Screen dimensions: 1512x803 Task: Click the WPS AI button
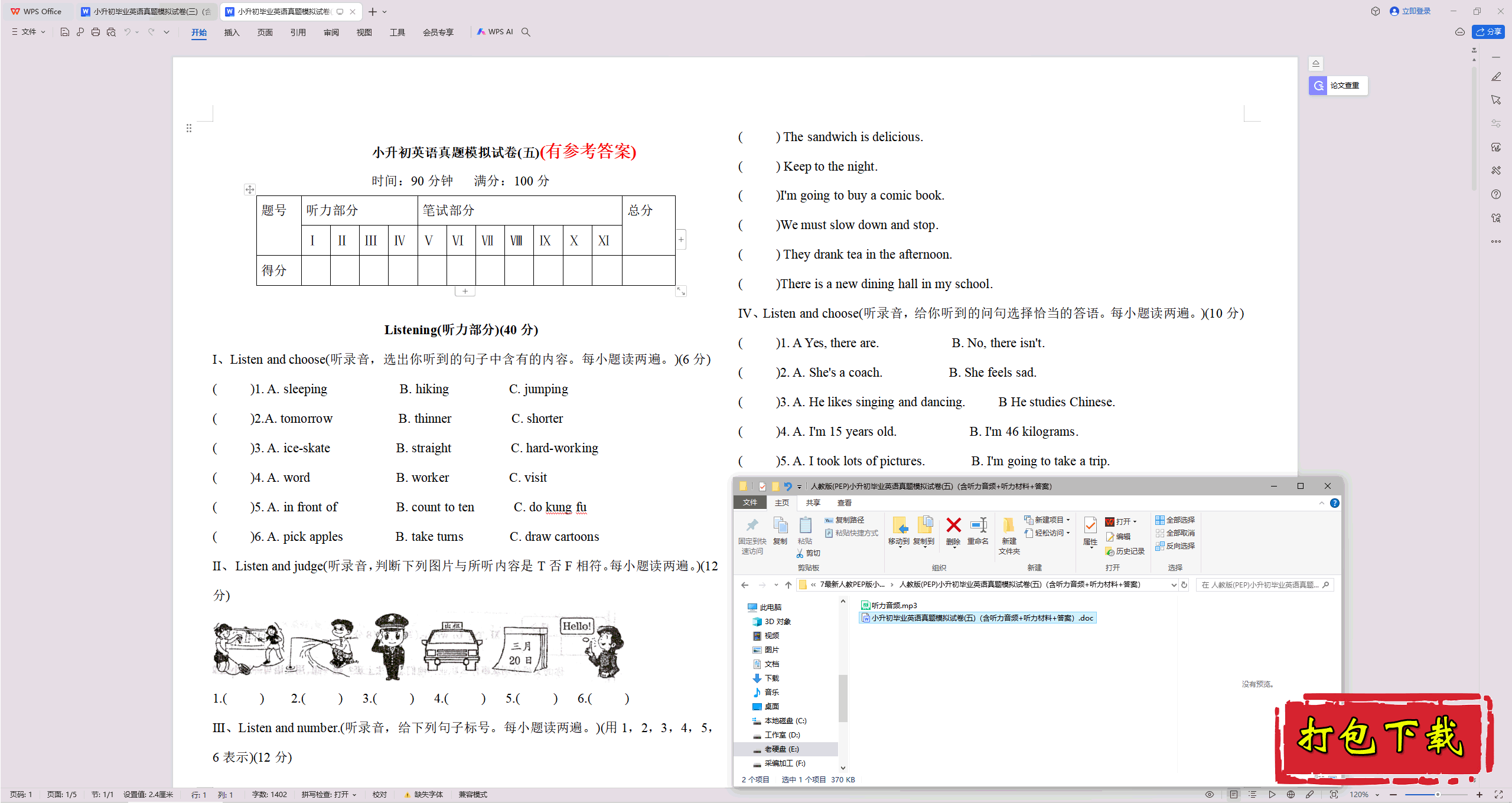tap(495, 32)
